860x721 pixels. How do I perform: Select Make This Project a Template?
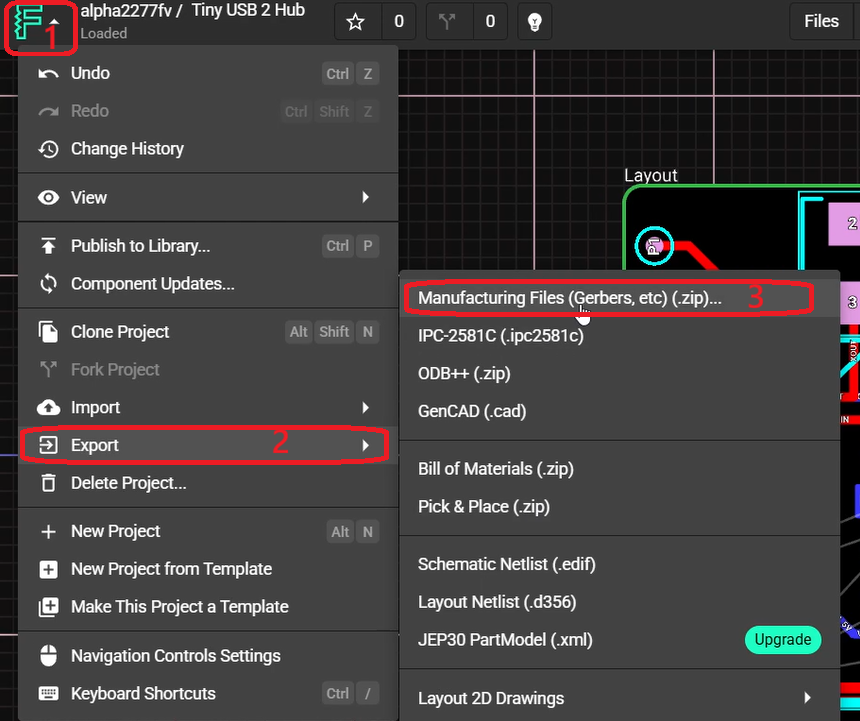(208, 607)
